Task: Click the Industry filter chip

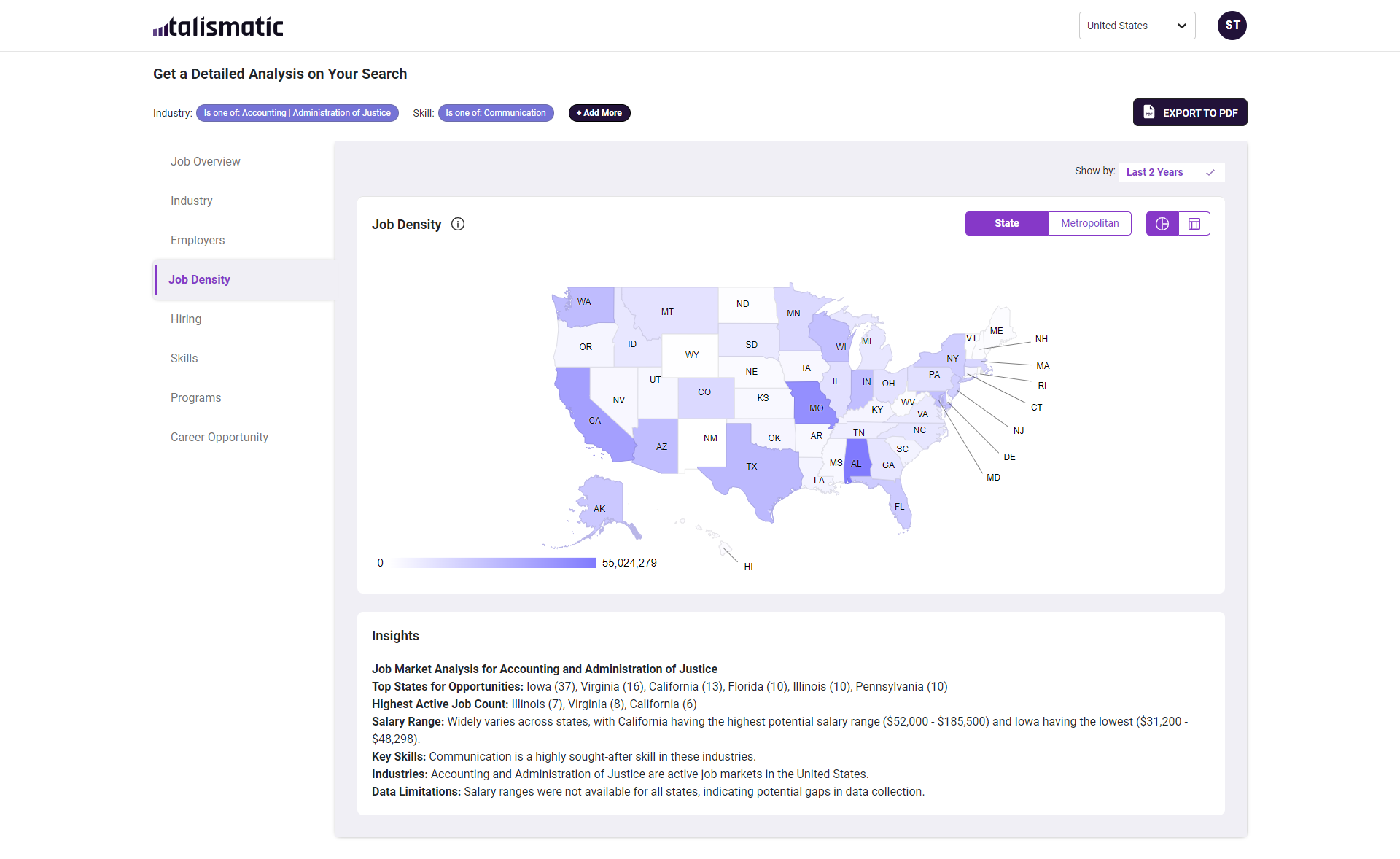Action: 297,113
